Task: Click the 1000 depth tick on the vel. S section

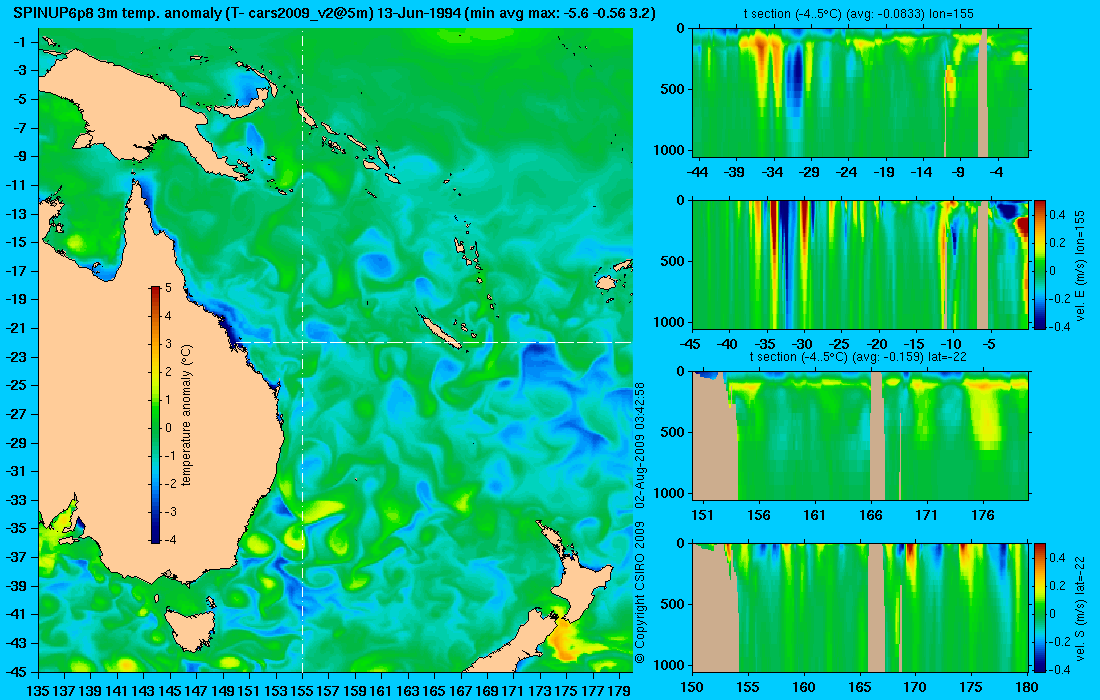Action: 671,664
